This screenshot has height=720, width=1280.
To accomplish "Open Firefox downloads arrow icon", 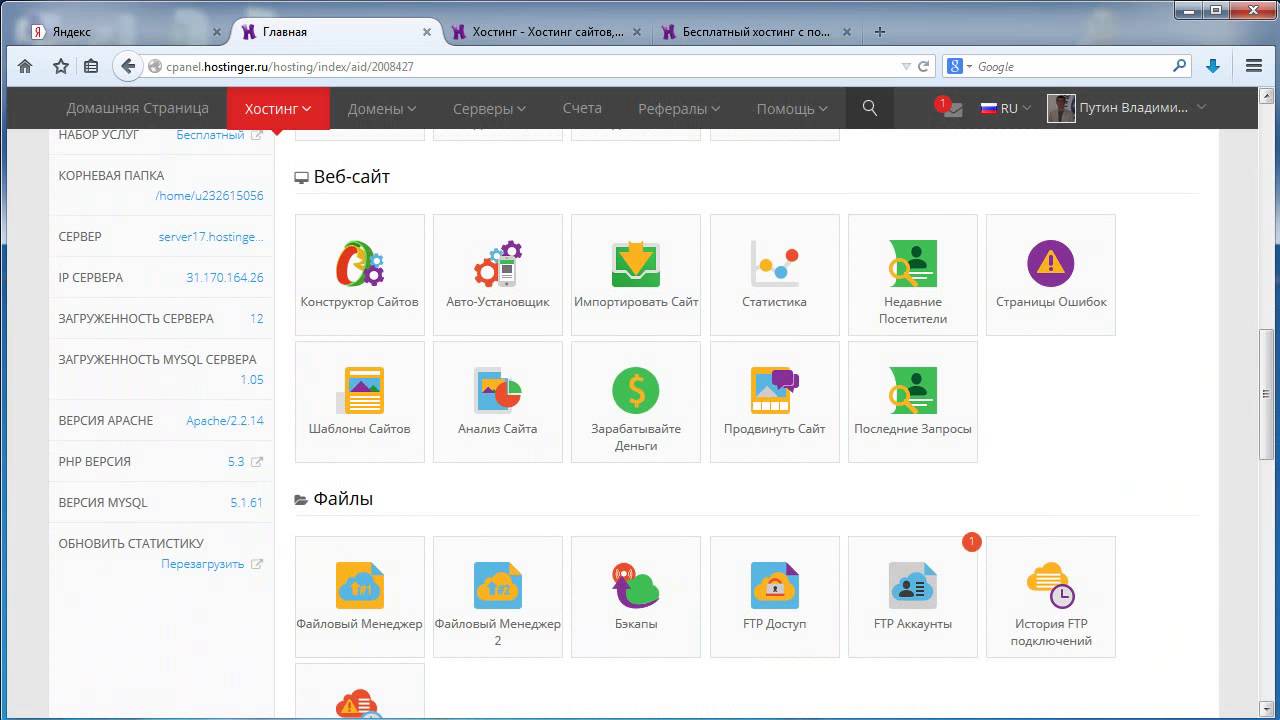I will click(1213, 66).
